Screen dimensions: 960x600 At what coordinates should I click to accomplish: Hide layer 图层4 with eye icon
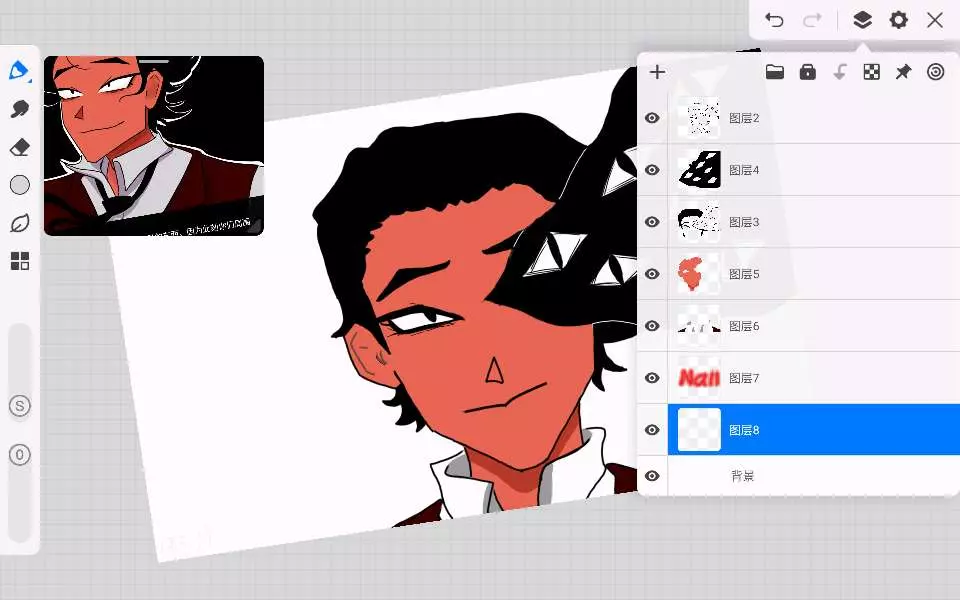(652, 170)
